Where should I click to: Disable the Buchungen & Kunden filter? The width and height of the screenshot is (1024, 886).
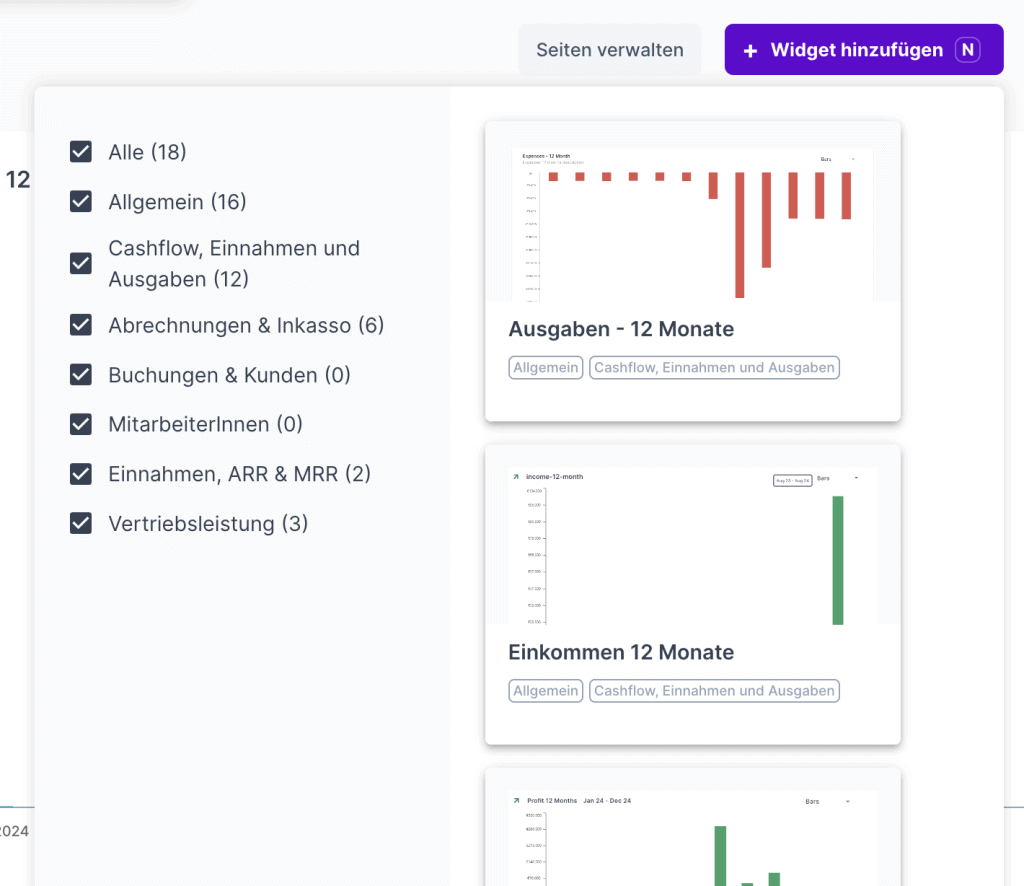point(81,375)
